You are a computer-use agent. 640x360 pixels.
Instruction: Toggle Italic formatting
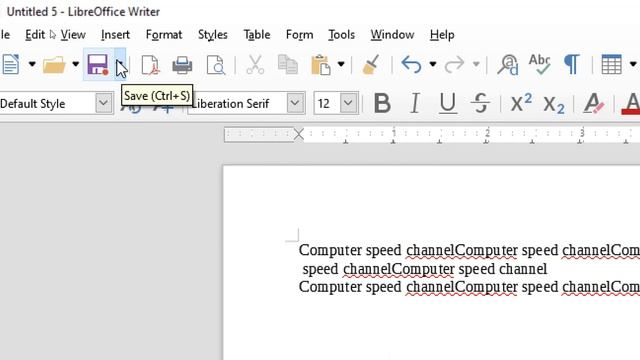(415, 103)
